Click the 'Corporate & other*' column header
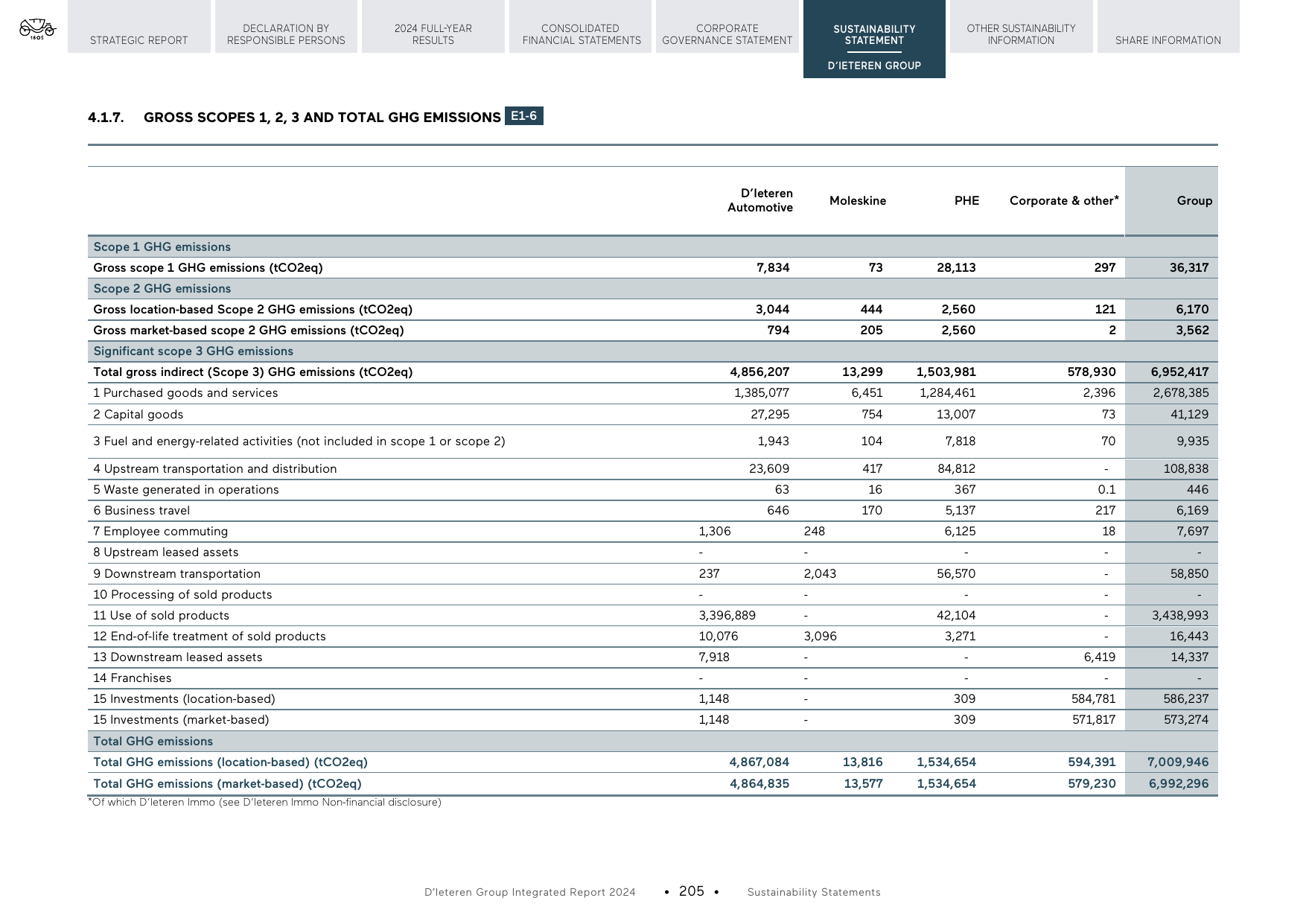 tap(1064, 200)
